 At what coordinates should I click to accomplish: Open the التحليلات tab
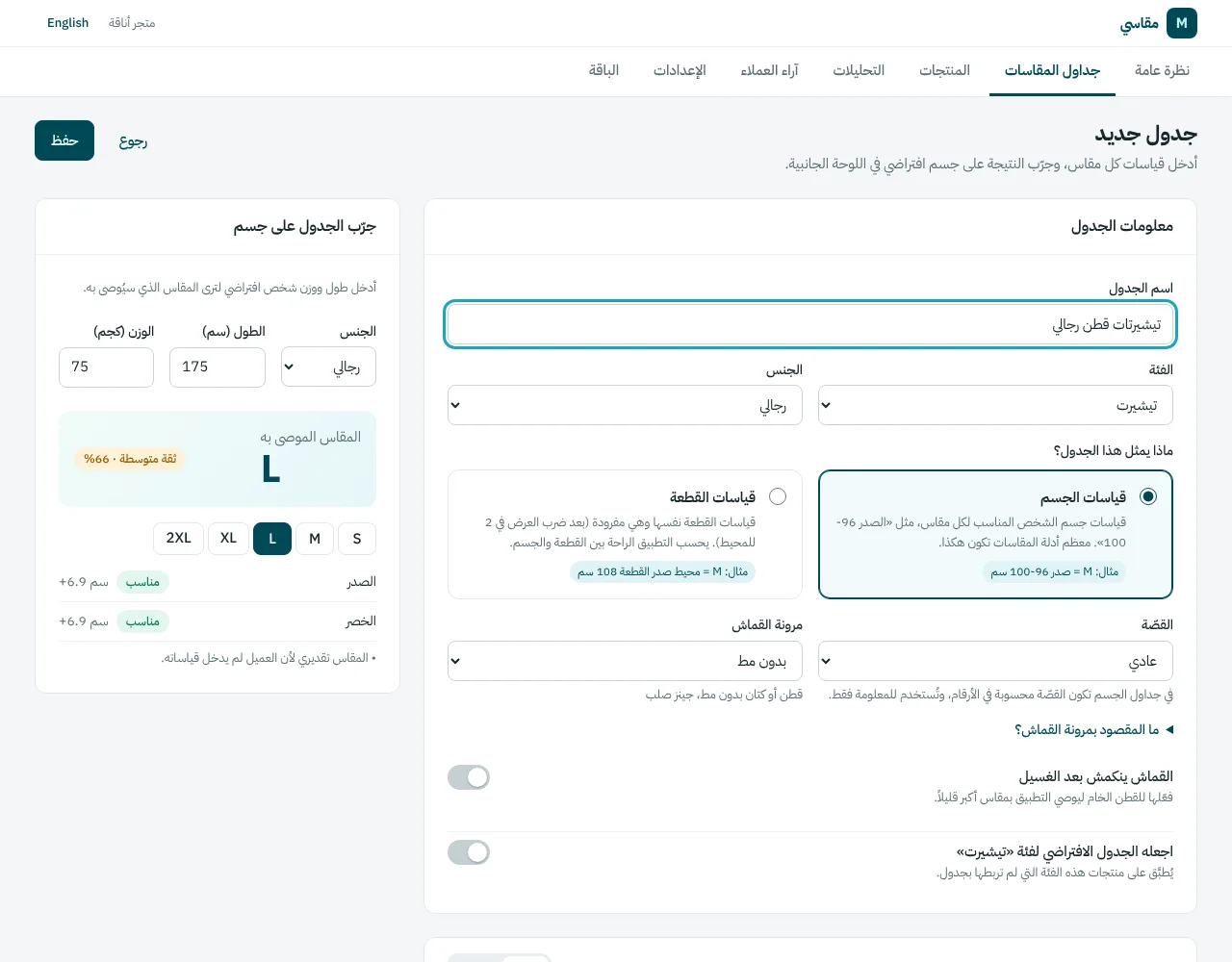859,70
